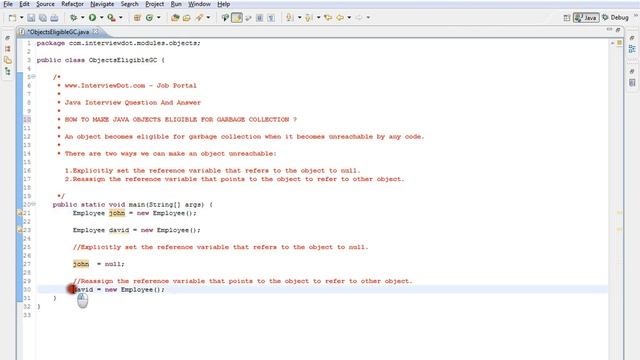Close the ObjectsEligibleGC.java tab

point(96,31)
